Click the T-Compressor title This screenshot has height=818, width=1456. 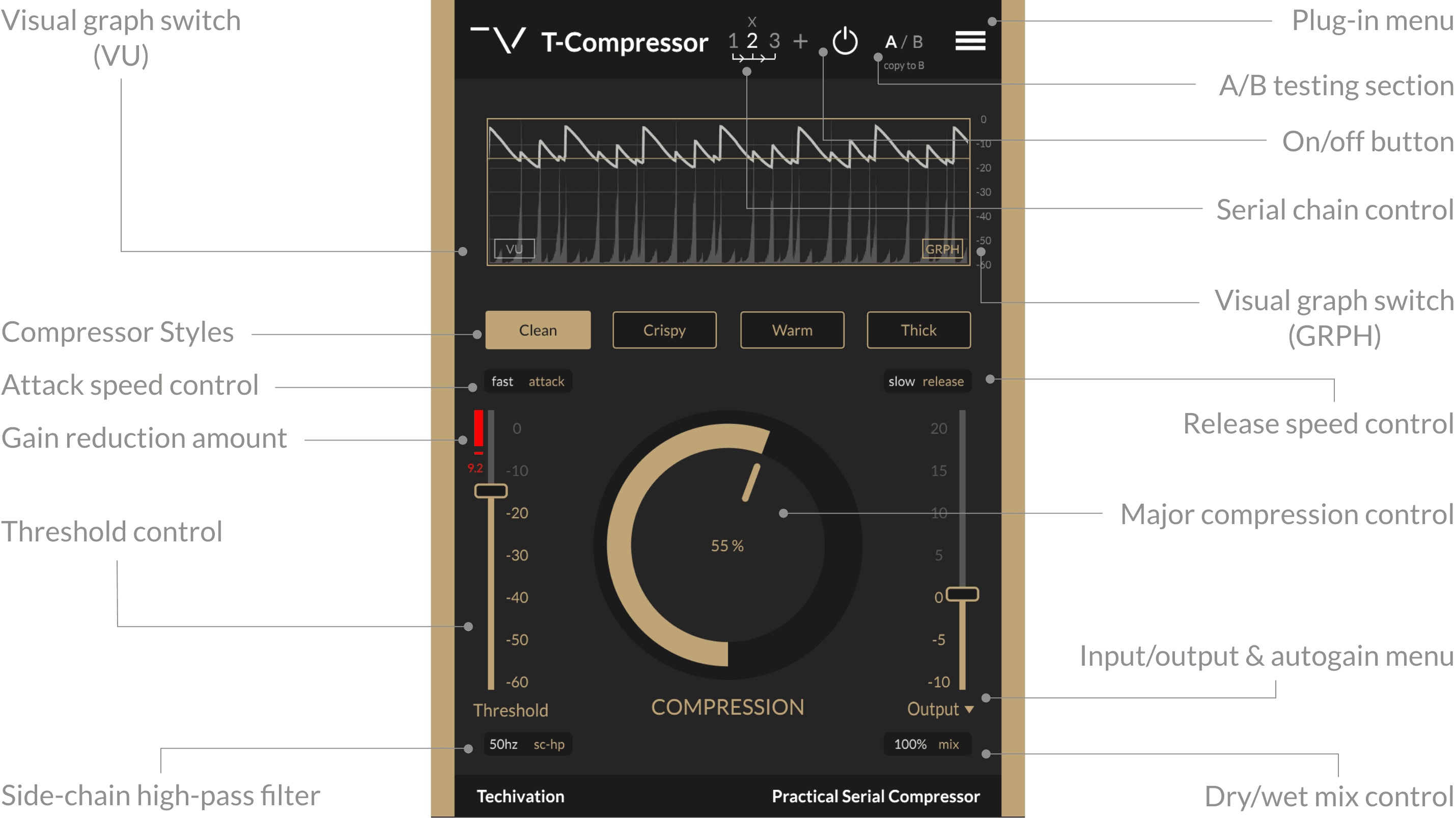pos(624,42)
